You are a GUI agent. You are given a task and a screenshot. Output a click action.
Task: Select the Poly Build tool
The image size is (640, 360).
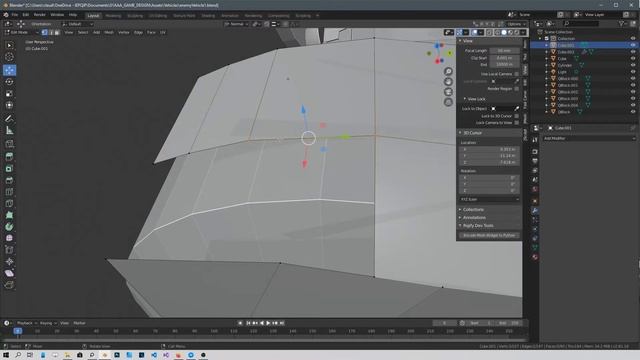(x=9, y=215)
